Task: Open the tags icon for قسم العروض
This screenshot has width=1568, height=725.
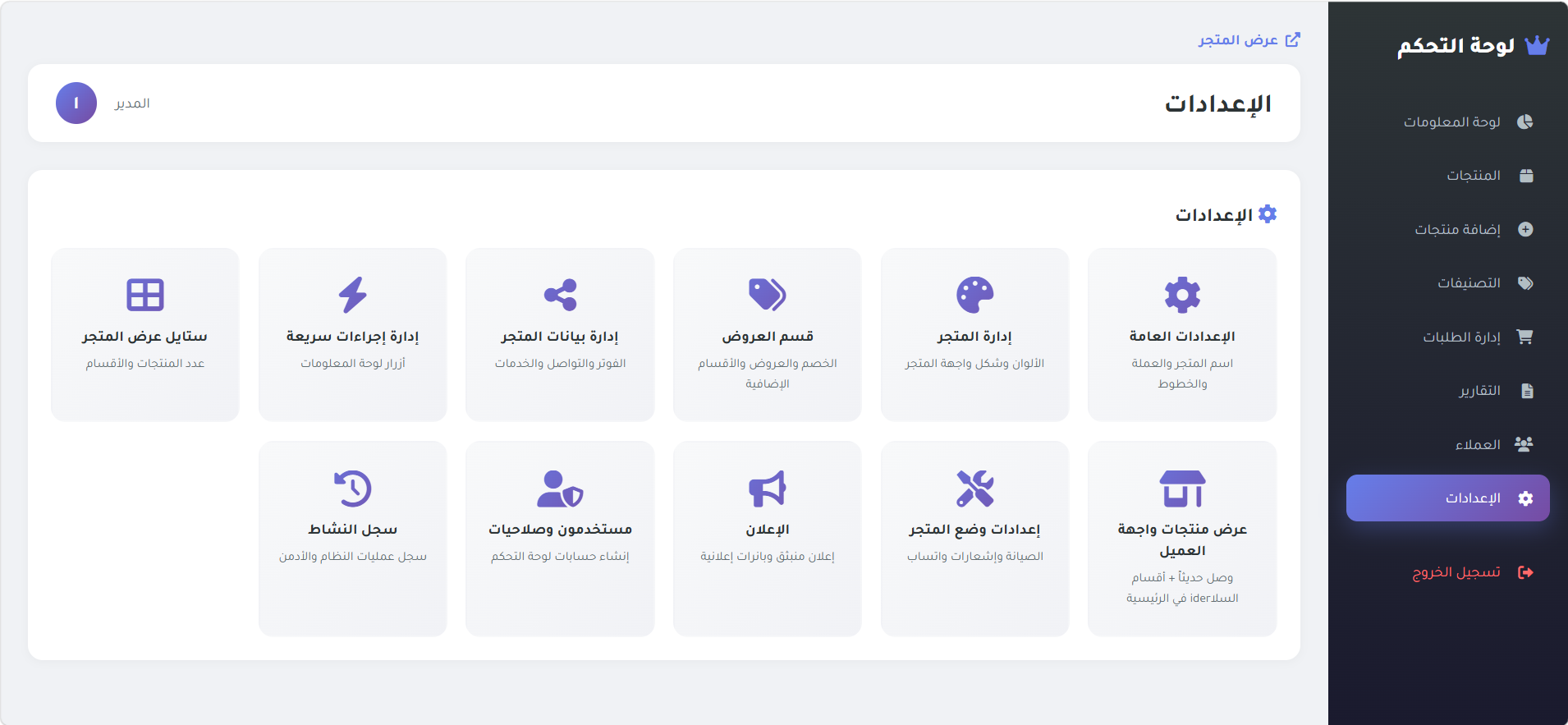Action: click(x=768, y=295)
